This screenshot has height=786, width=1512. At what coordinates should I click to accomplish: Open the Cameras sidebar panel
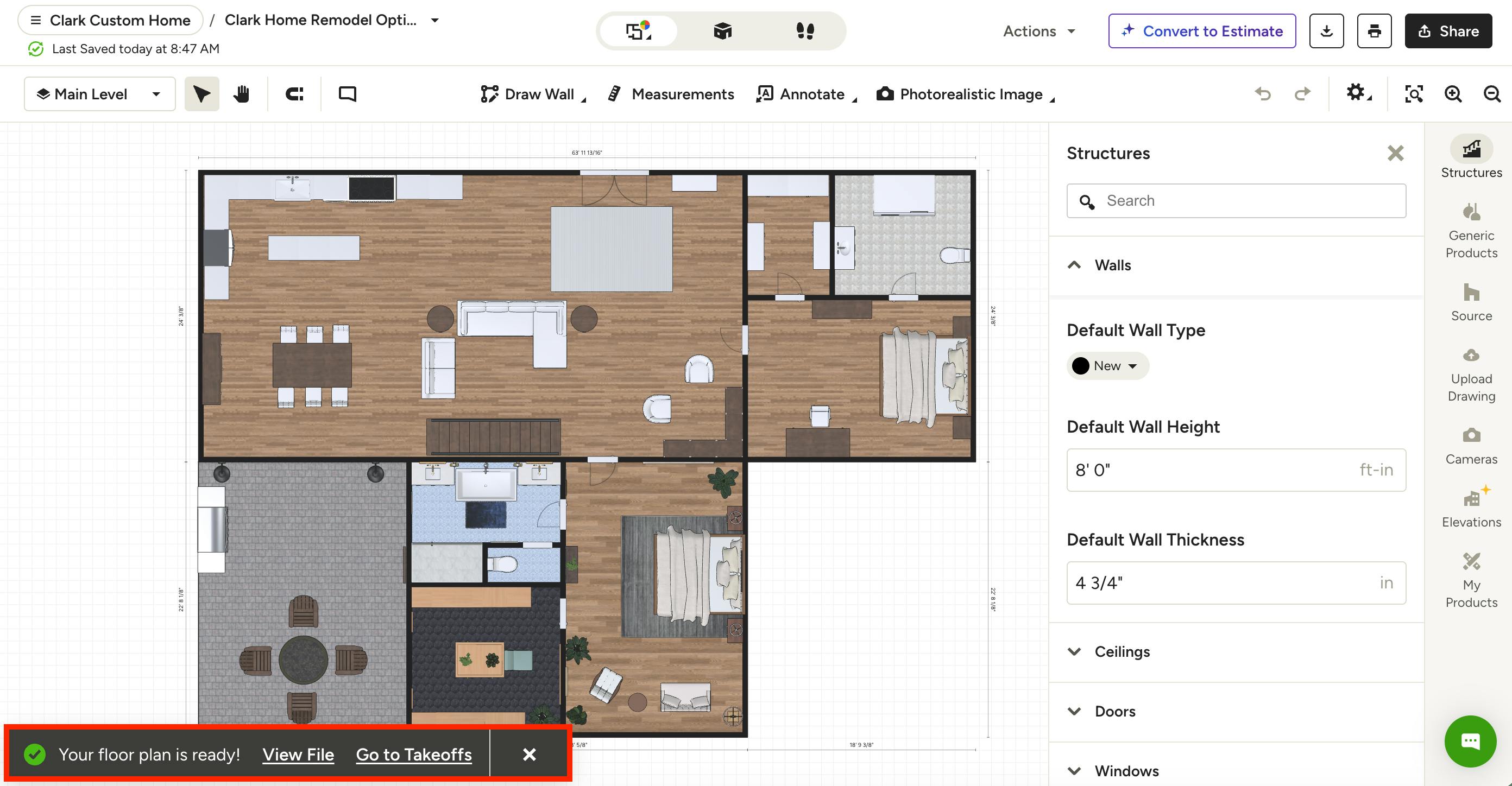point(1471,446)
